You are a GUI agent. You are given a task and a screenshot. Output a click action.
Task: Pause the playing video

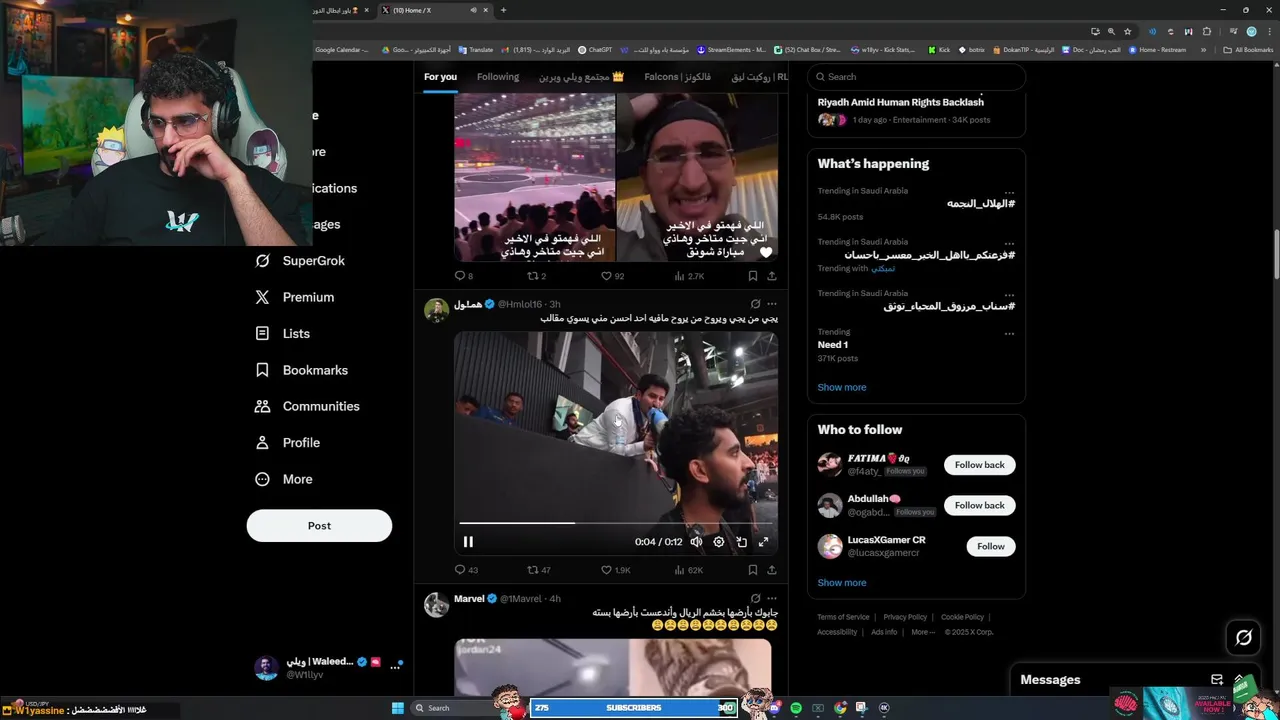point(468,542)
